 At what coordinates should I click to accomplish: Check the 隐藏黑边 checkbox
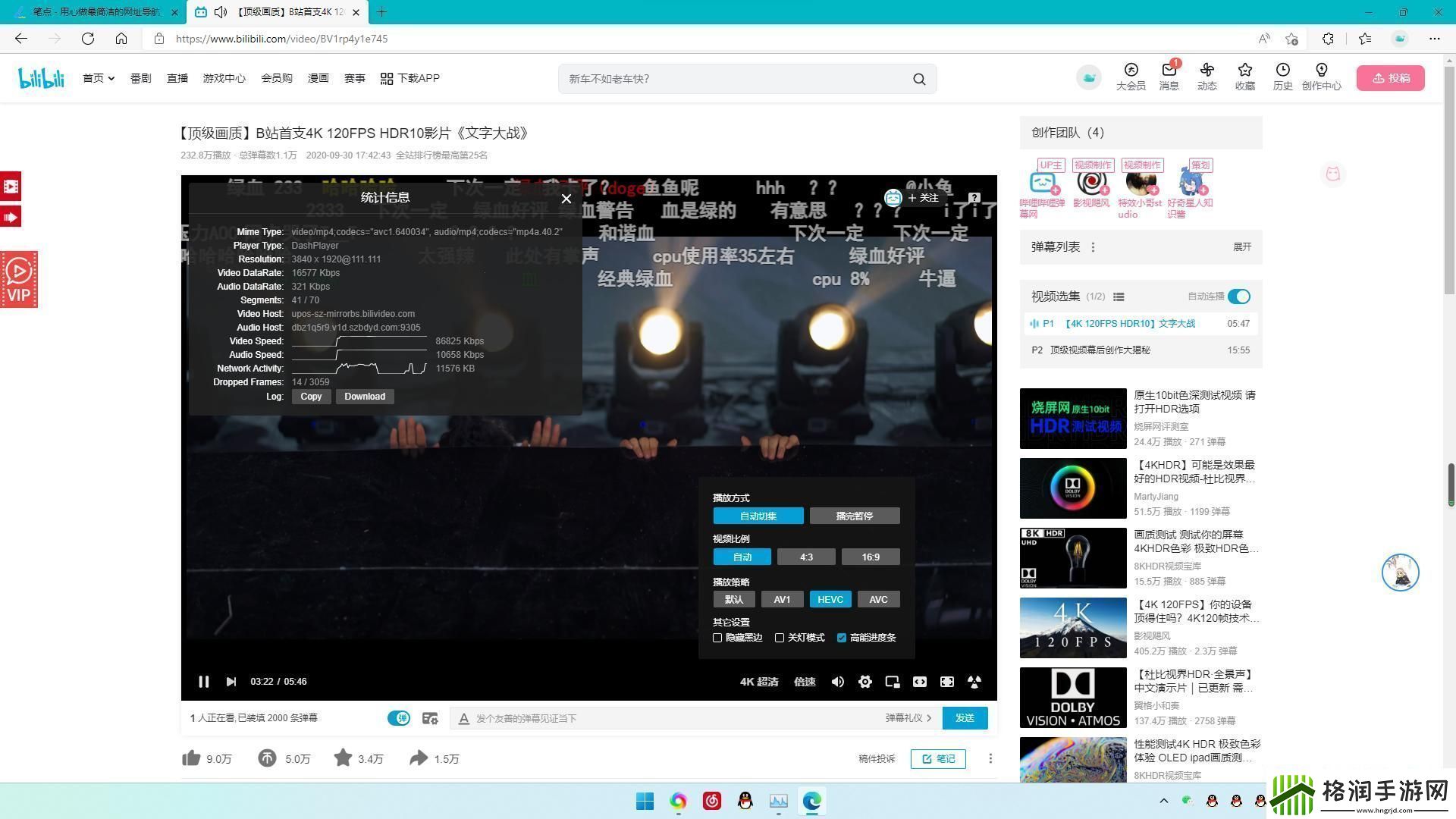717,638
